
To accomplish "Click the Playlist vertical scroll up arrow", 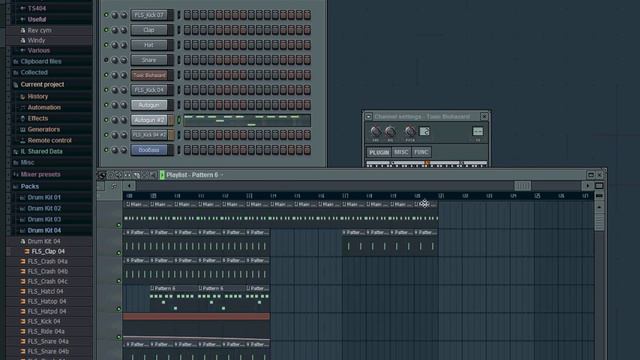I will pos(599,207).
